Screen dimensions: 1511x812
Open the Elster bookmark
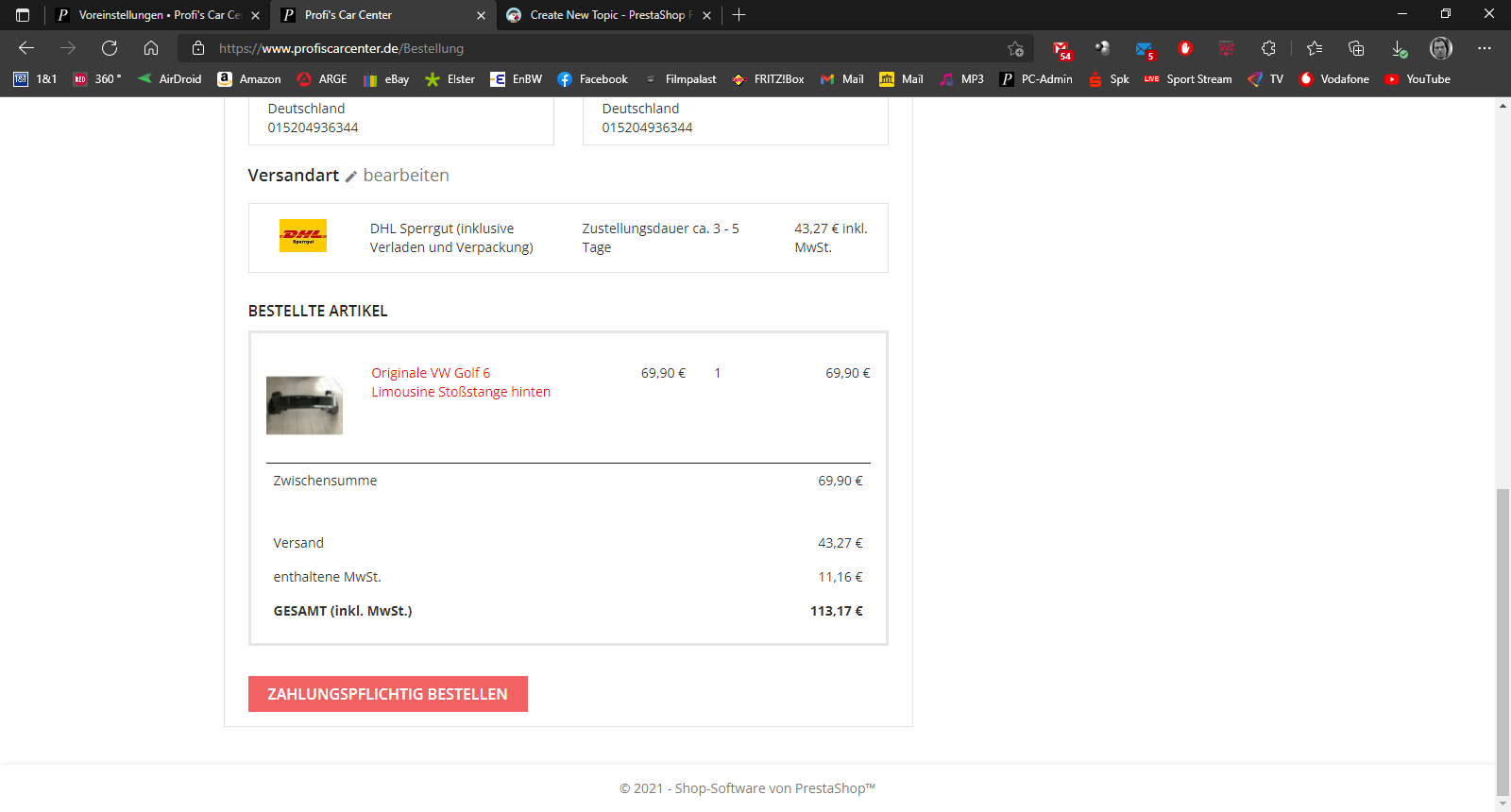click(x=450, y=79)
